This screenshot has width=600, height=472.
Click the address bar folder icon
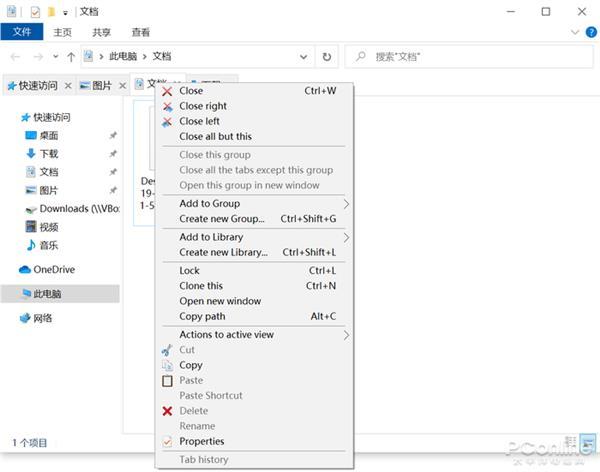(88, 57)
